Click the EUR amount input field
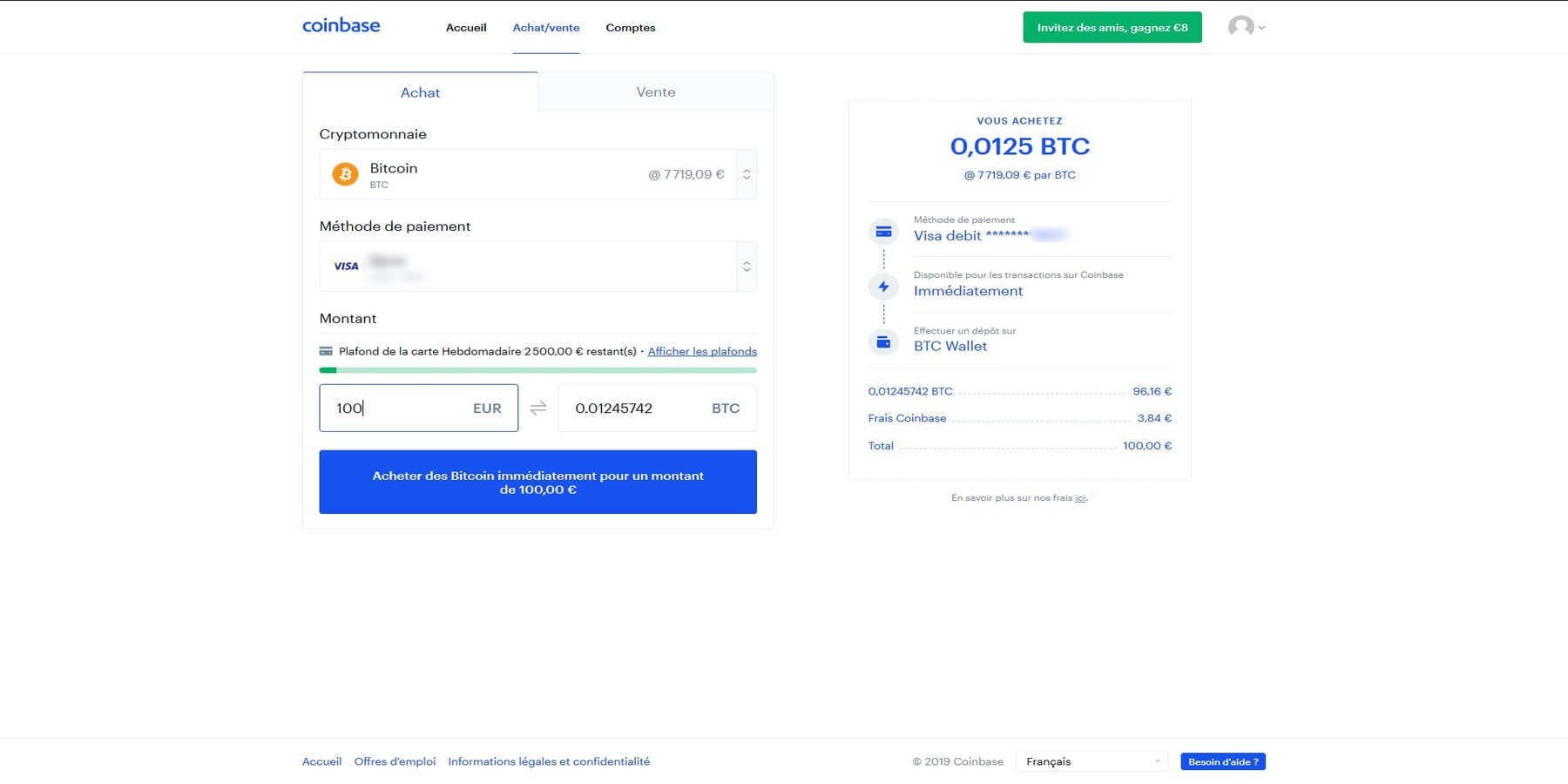The height and width of the screenshot is (784, 1568). tap(419, 408)
